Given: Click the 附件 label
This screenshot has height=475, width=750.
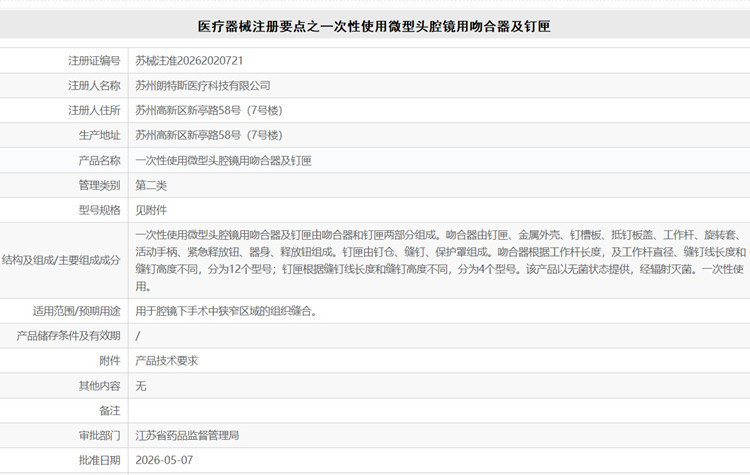Looking at the screenshot, I should pyautogui.click(x=110, y=361).
